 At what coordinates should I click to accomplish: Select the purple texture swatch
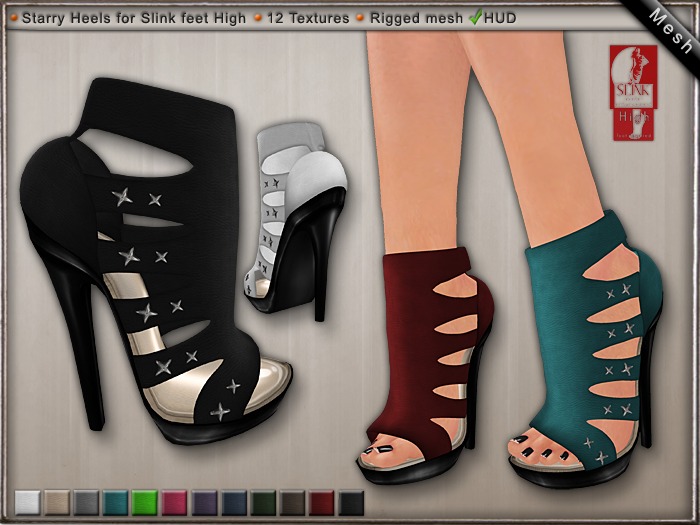click(204, 503)
